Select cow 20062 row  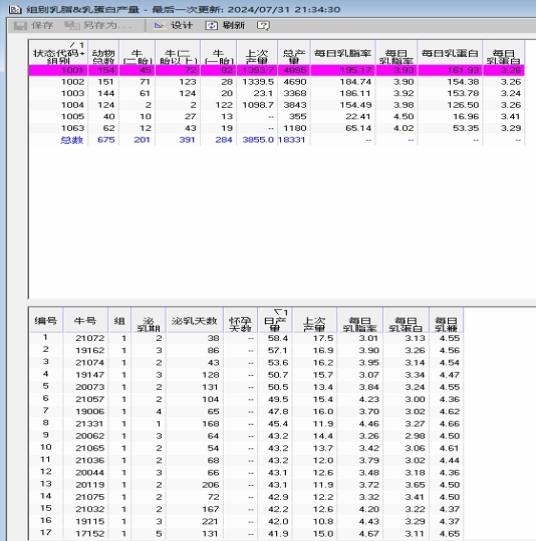(246, 436)
